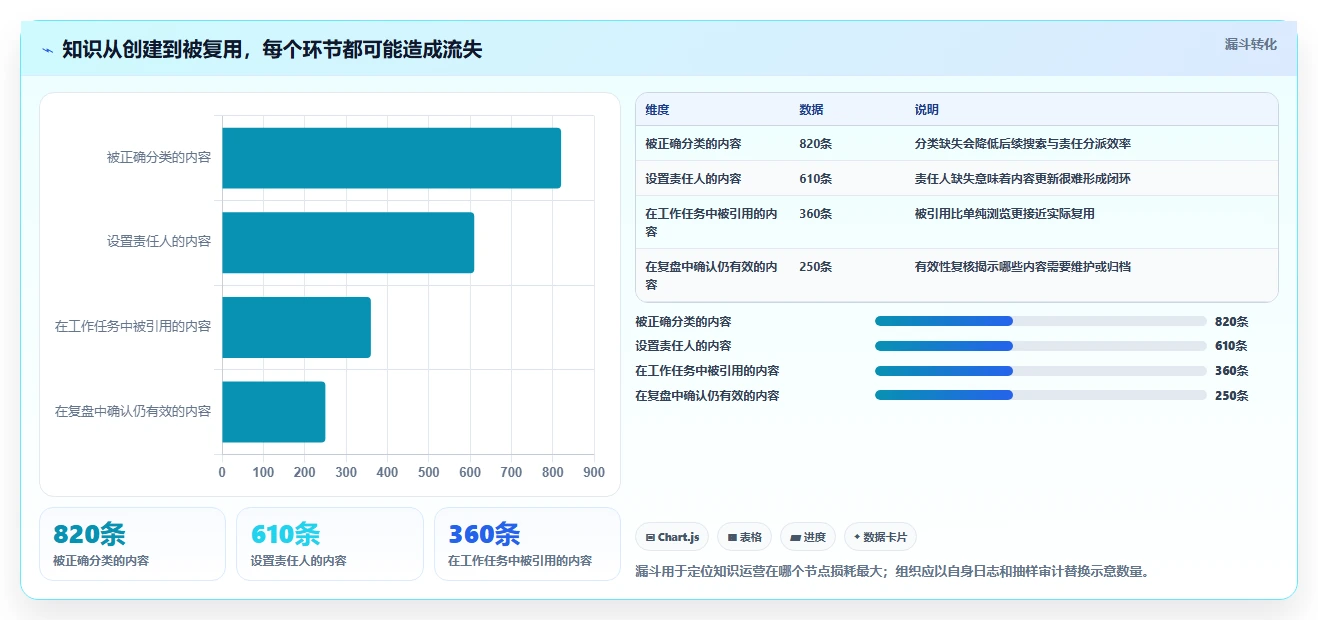Open the 610条 stat card
This screenshot has height=620, width=1318.
330,544
